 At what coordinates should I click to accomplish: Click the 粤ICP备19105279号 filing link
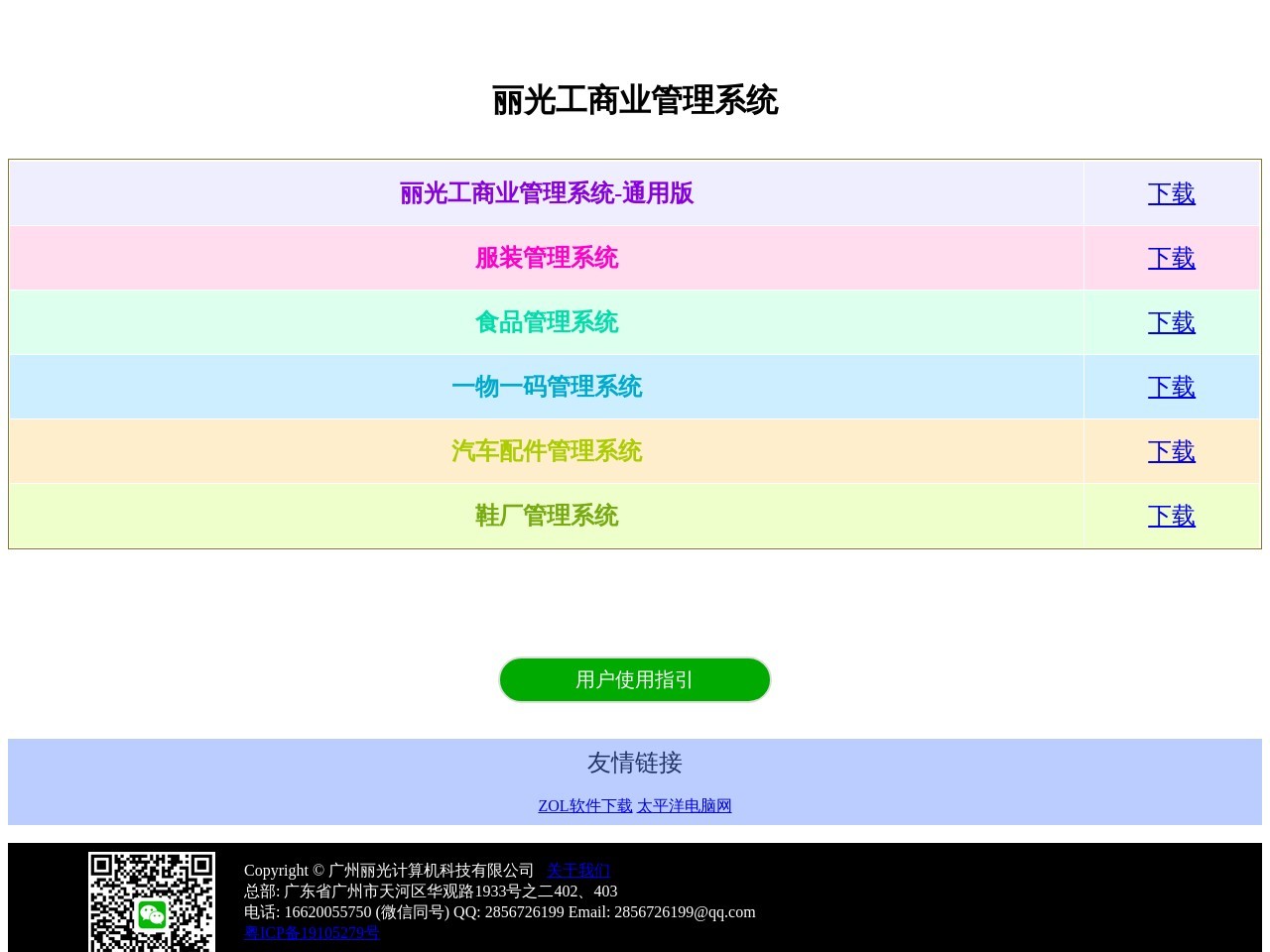(x=312, y=932)
